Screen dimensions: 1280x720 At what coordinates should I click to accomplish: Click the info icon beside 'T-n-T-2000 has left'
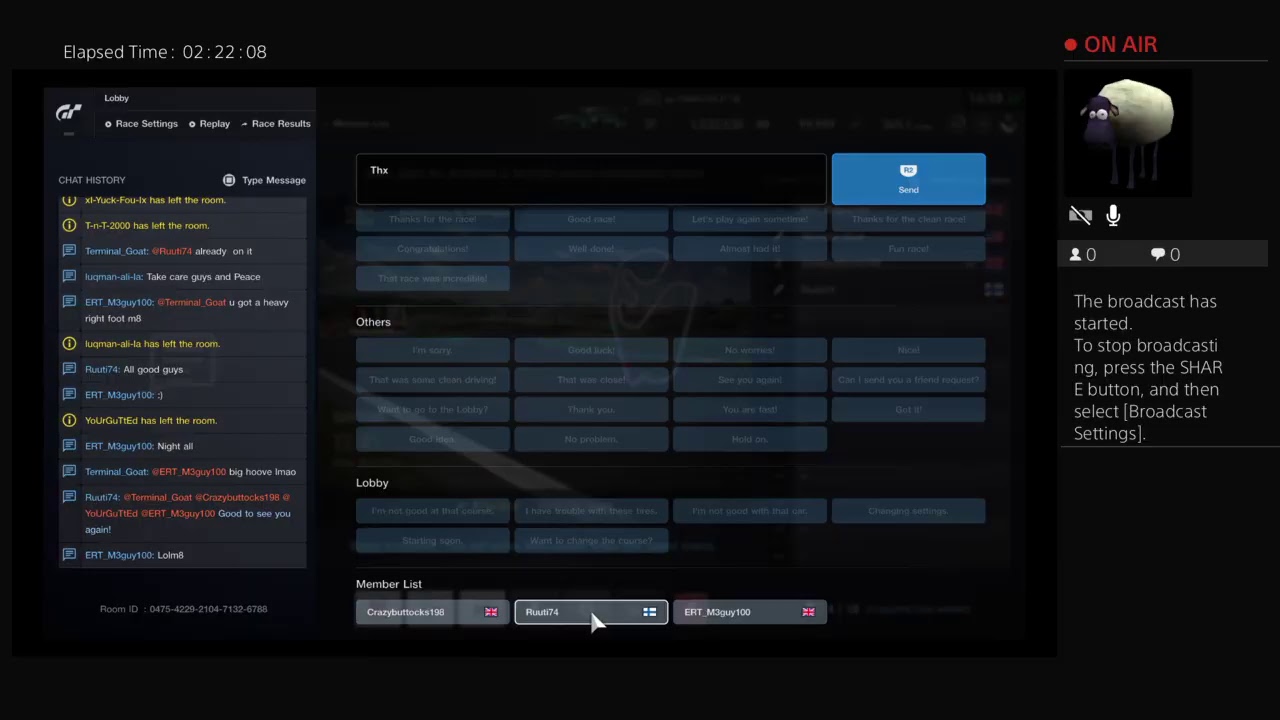pyautogui.click(x=69, y=226)
